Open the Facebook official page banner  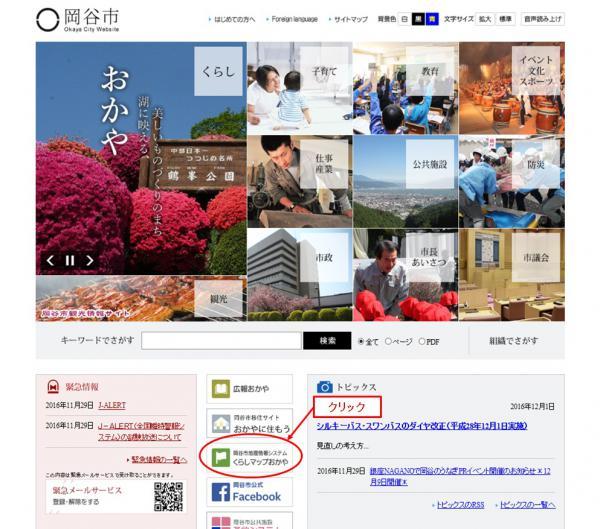250,491
